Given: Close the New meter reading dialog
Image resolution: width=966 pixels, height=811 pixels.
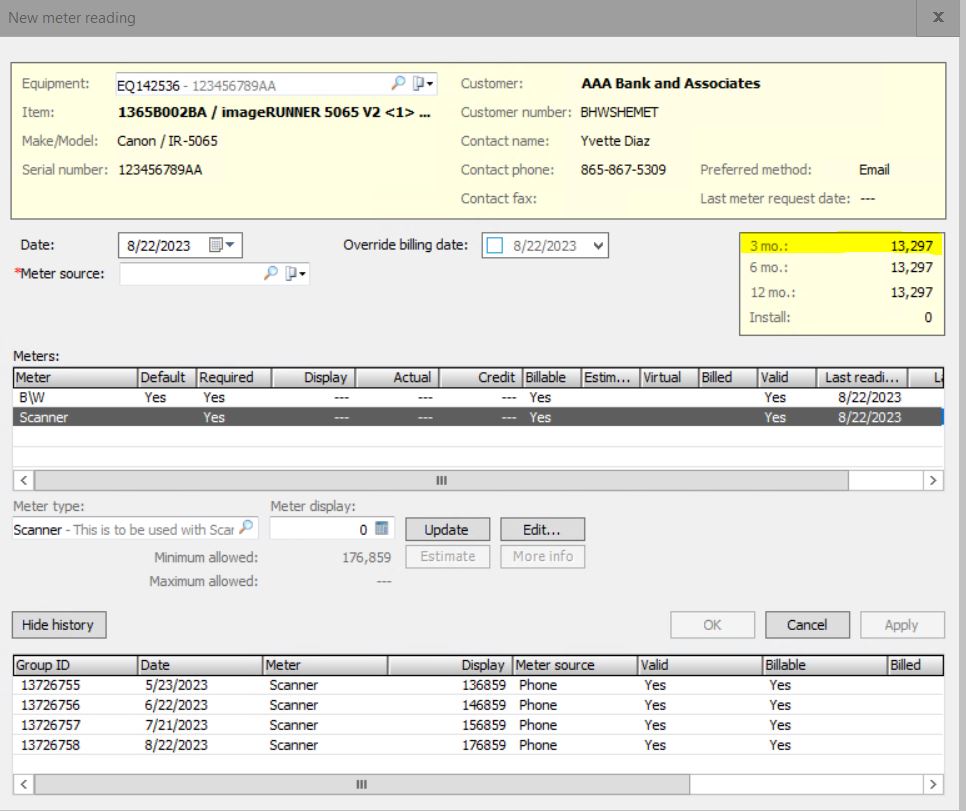Looking at the screenshot, I should point(938,17).
